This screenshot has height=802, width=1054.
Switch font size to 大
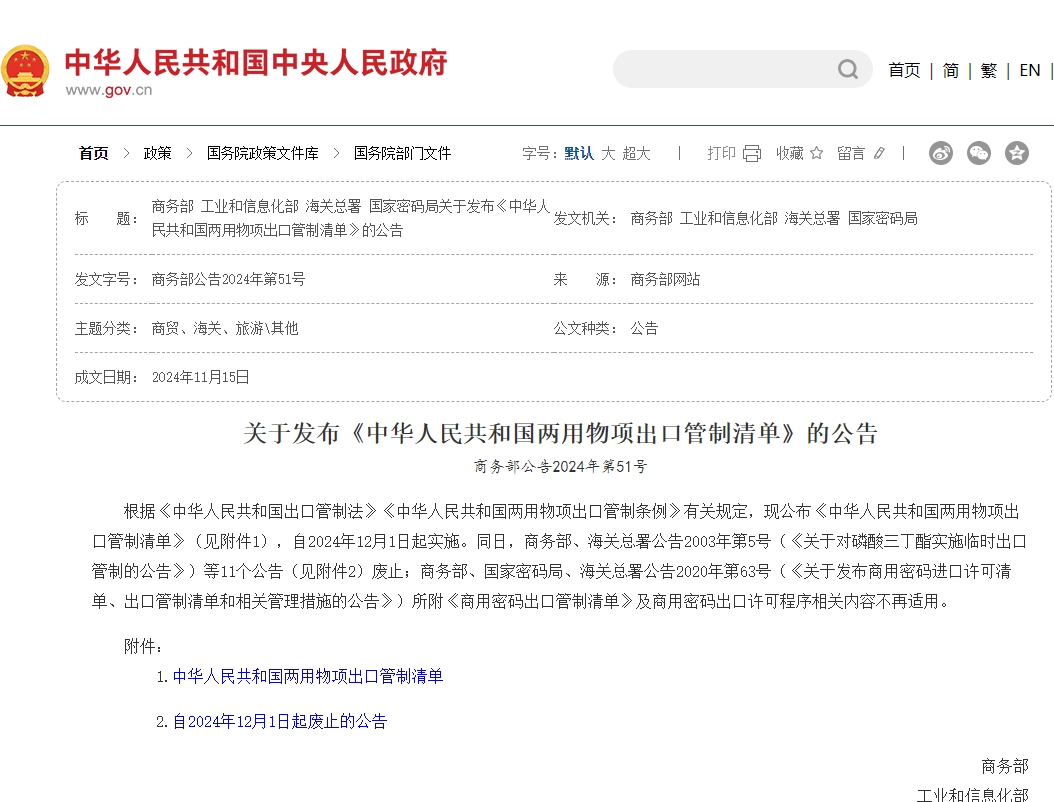click(610, 154)
